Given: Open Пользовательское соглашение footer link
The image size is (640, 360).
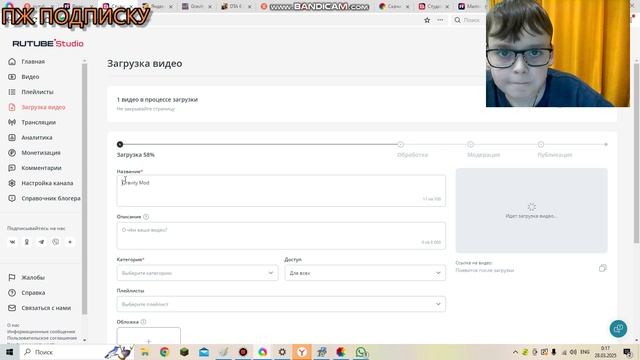Looking at the screenshot, I should coord(42,338).
